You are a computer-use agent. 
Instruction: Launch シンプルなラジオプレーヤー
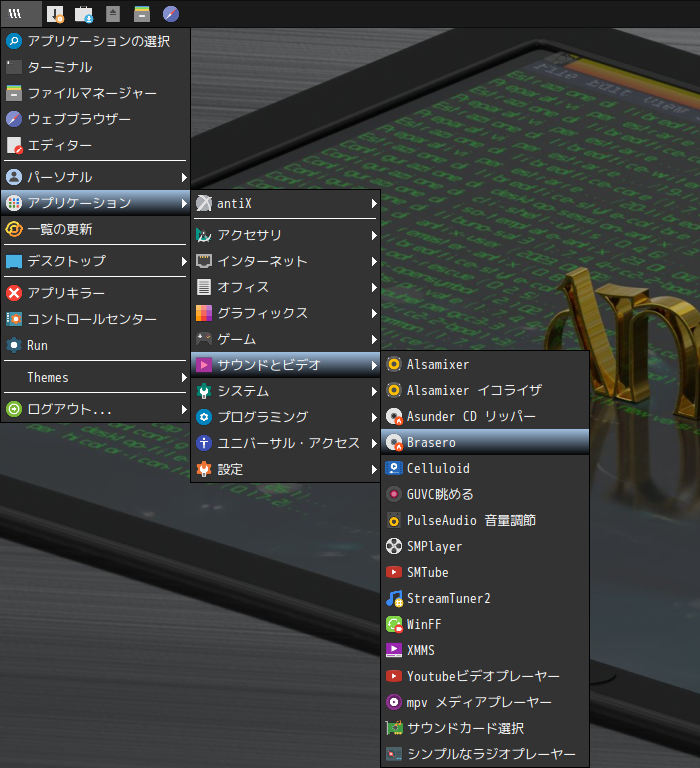click(485, 754)
